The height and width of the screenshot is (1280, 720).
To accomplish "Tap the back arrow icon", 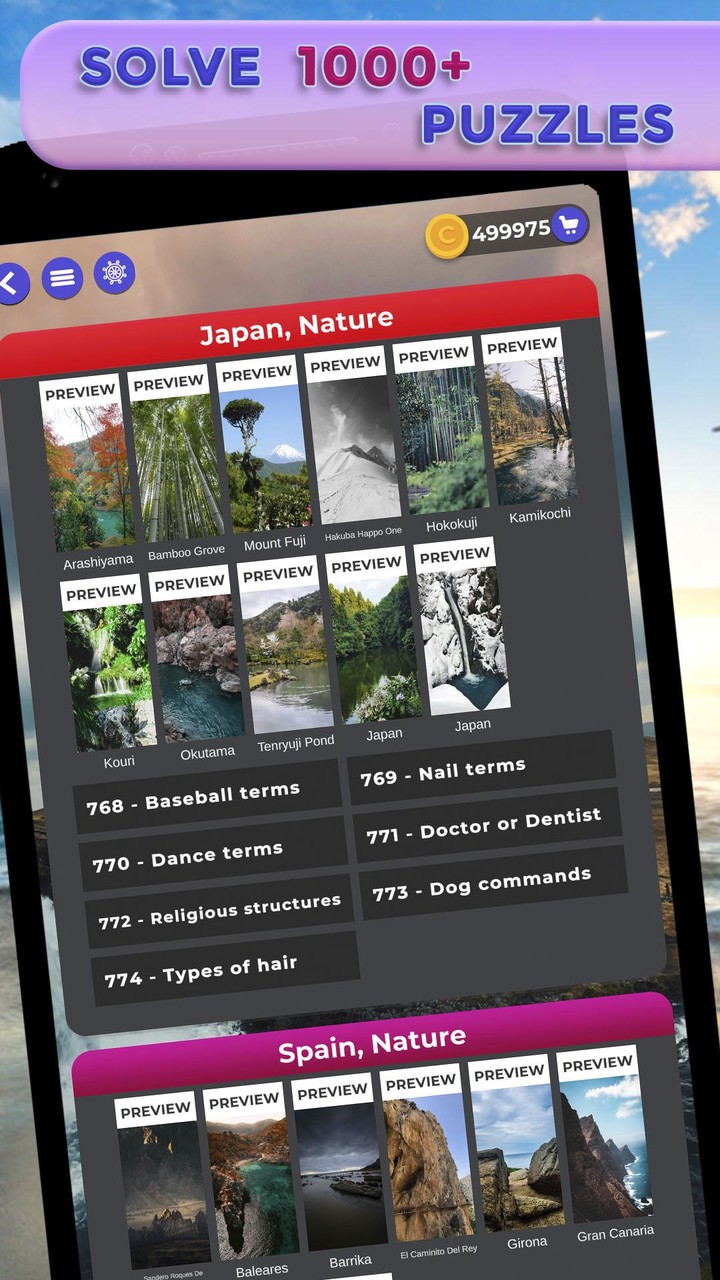I will 11,283.
